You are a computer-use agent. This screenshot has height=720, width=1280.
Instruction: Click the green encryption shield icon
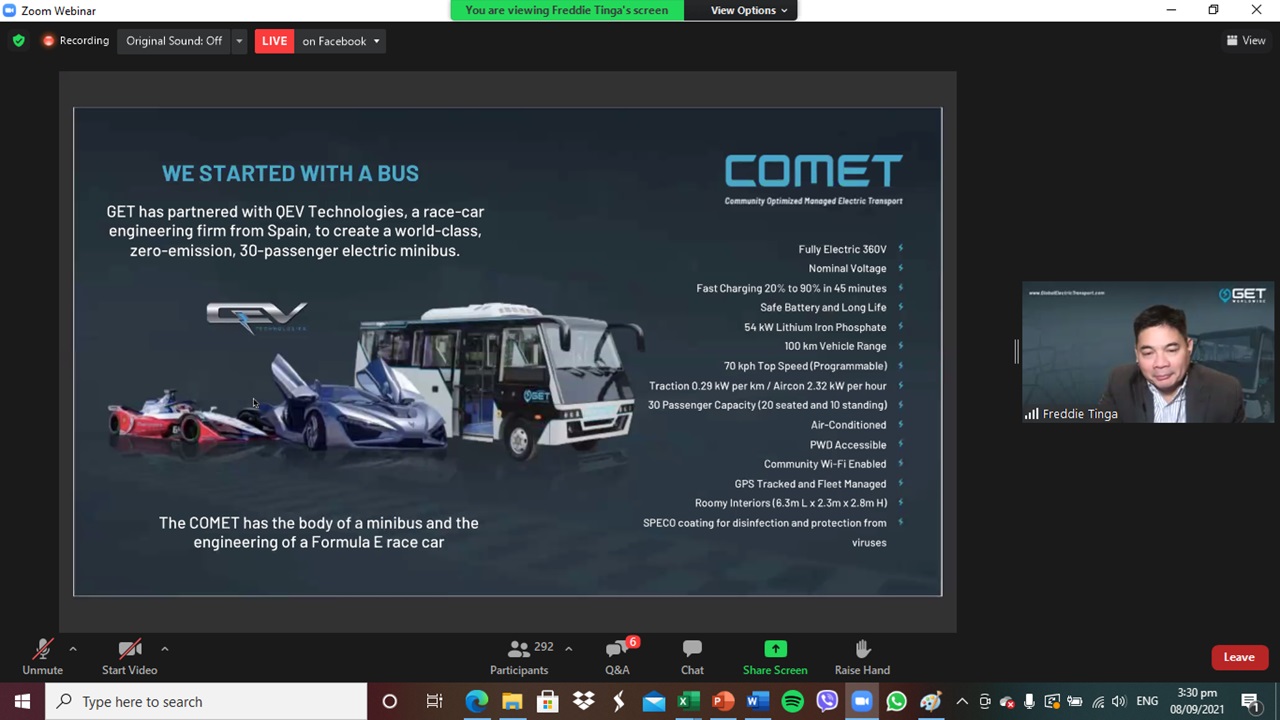click(18, 41)
